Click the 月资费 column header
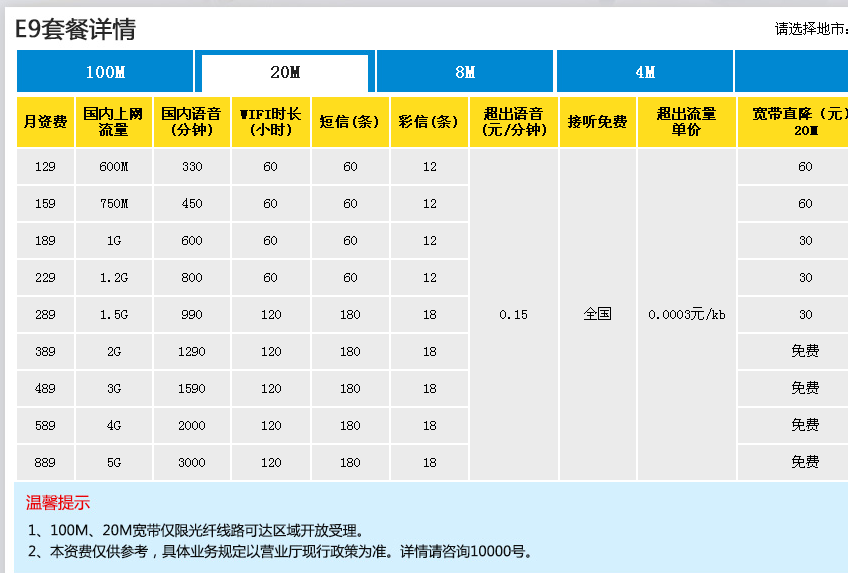 tap(45, 122)
